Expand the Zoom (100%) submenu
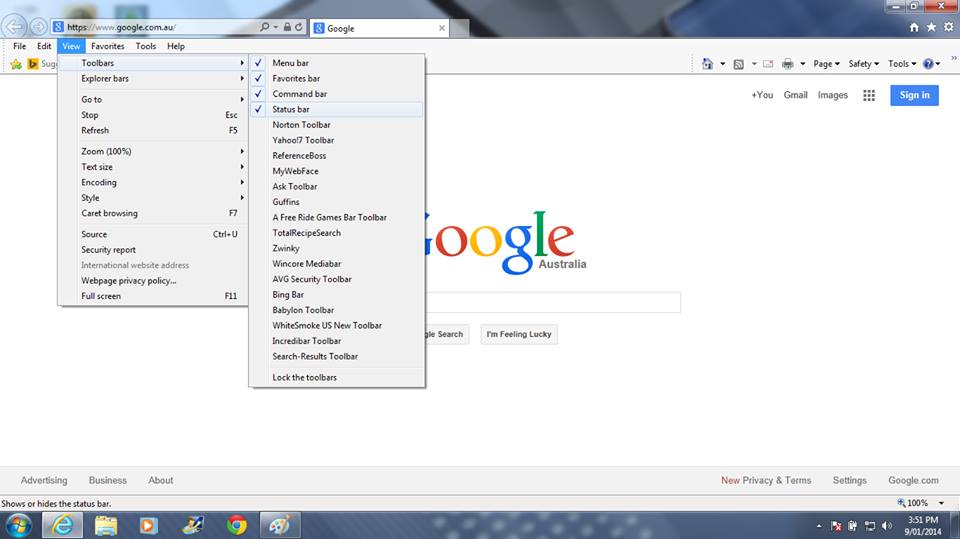This screenshot has width=960, height=539. pos(153,151)
